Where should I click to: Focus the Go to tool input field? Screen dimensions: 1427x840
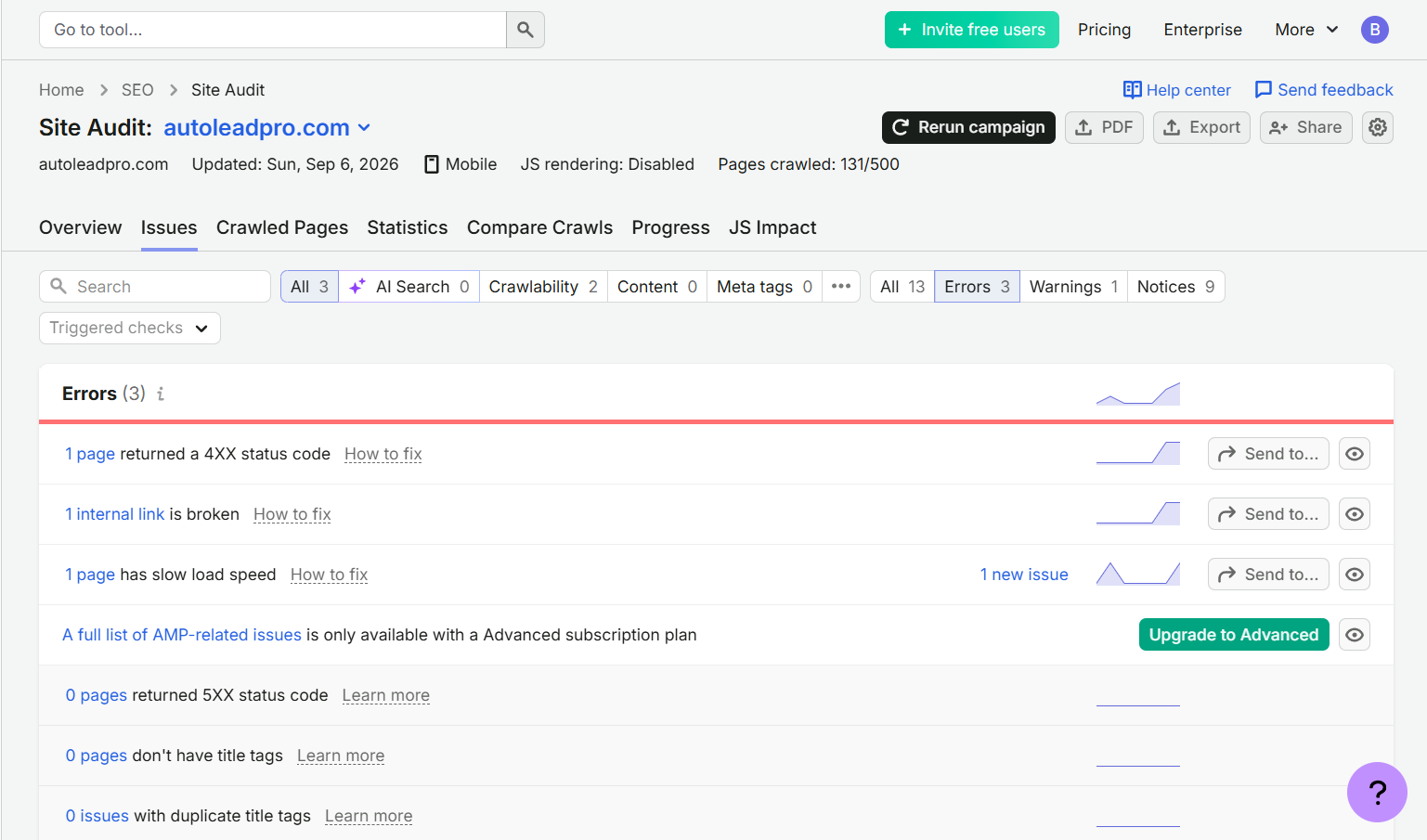pyautogui.click(x=272, y=30)
